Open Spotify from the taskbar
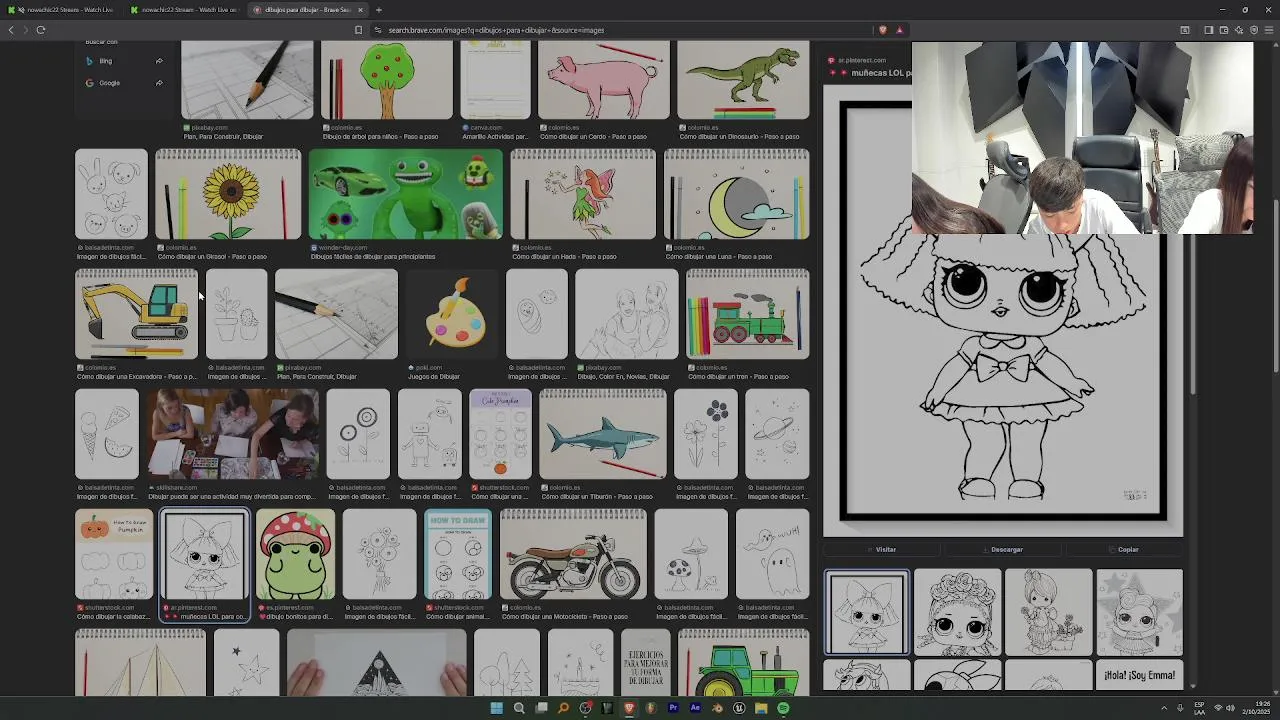The width and height of the screenshot is (1280, 720). click(x=783, y=708)
